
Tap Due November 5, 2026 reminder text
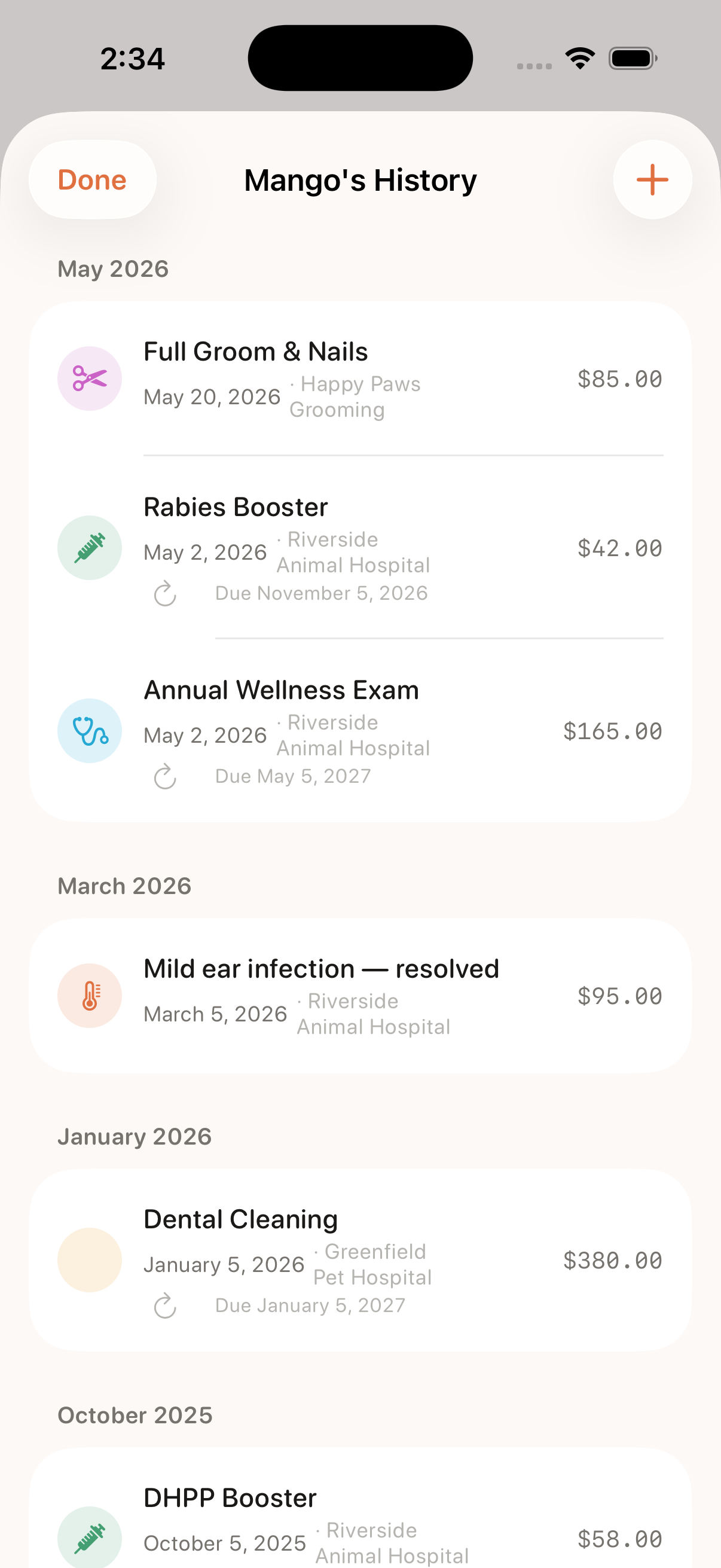[321, 593]
